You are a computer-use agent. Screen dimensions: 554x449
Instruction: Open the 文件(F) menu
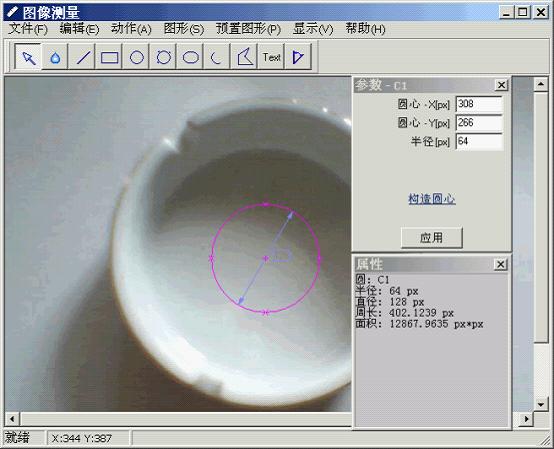[x=28, y=29]
